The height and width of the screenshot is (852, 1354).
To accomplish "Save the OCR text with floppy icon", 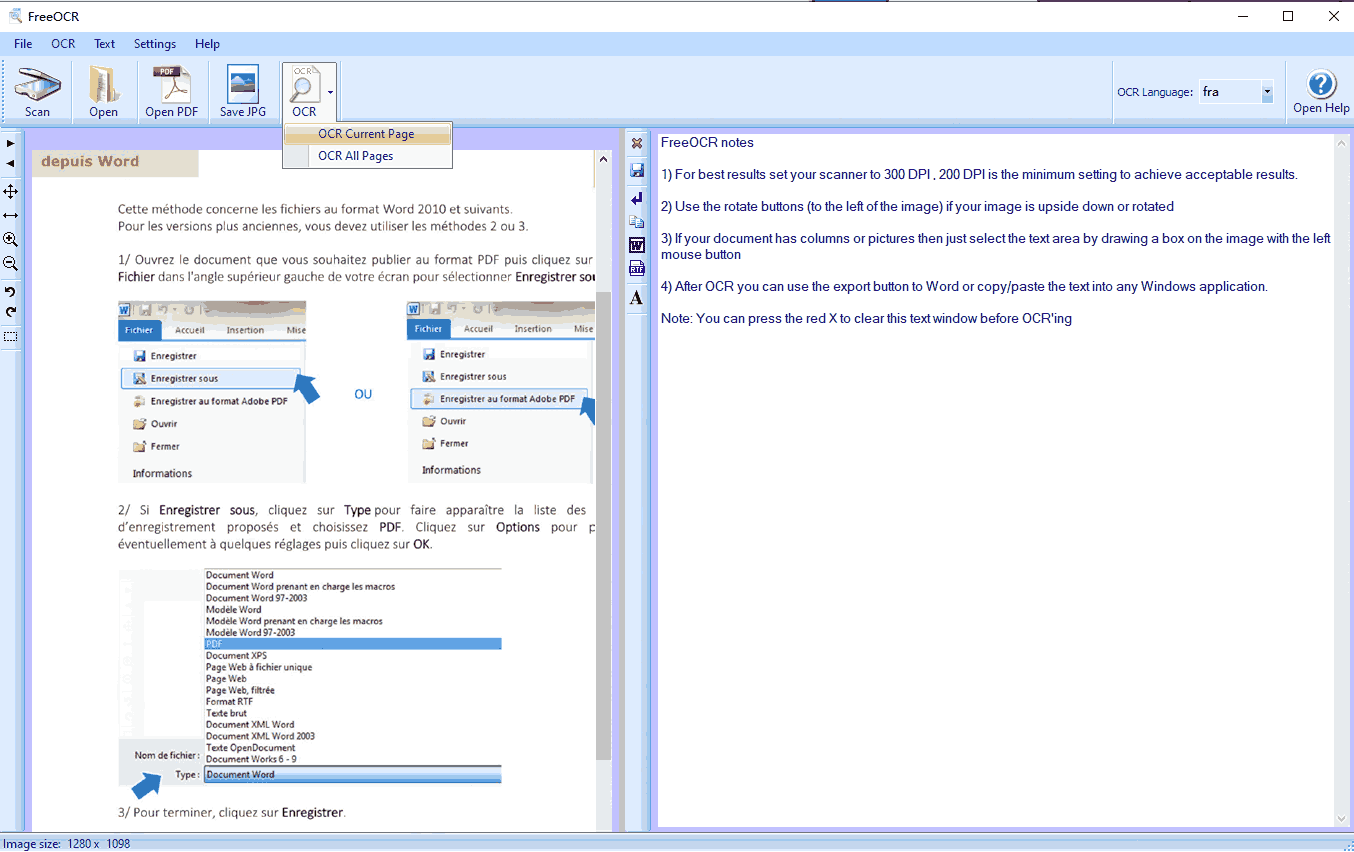I will 637,171.
